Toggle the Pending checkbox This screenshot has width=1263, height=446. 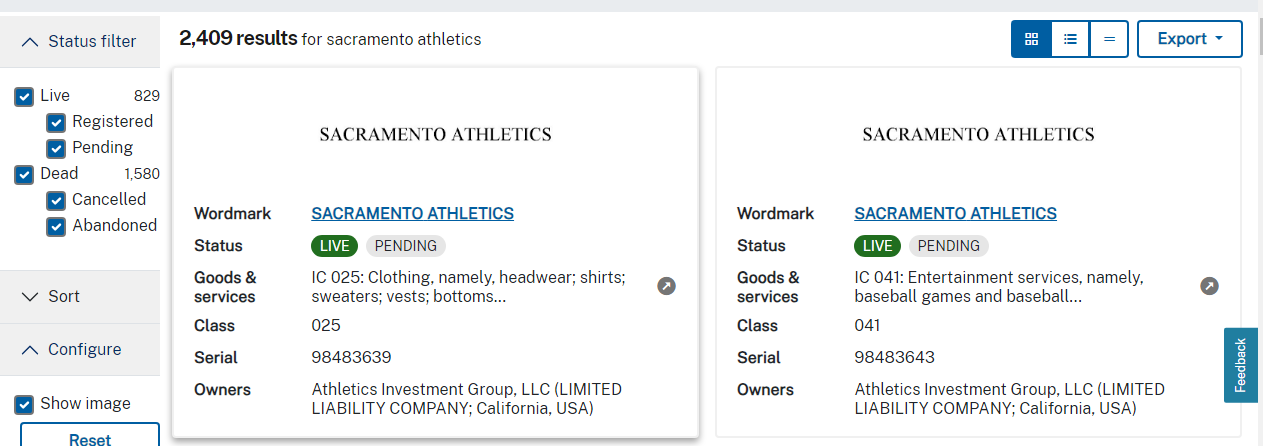[57, 148]
